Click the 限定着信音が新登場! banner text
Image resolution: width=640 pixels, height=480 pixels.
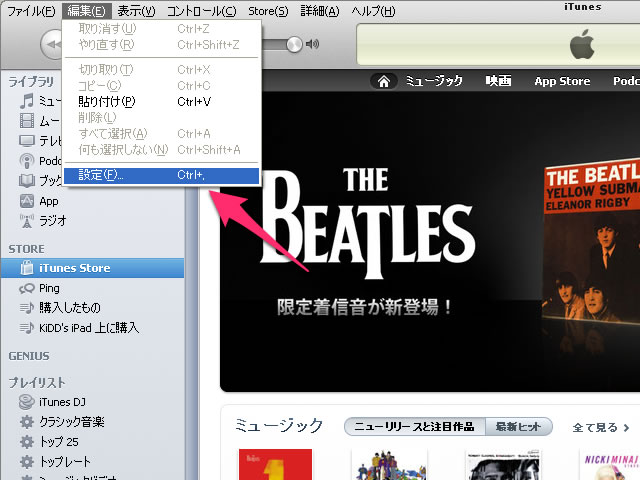(x=364, y=307)
